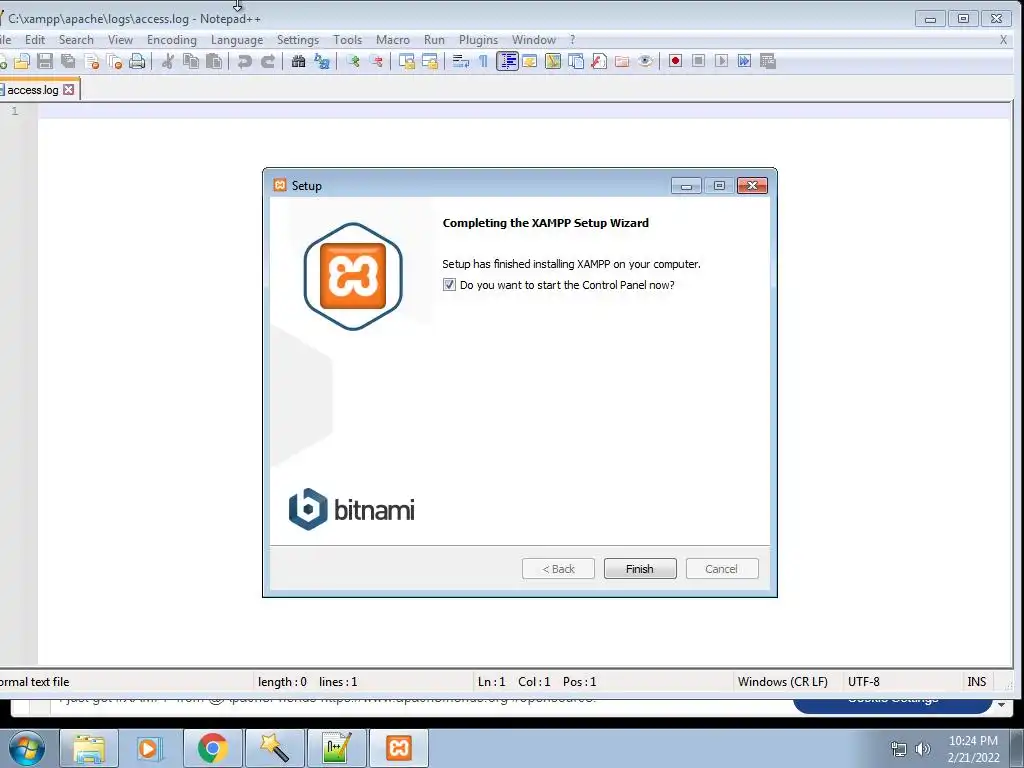Open the Windows Start button
Image resolution: width=1024 pixels, height=768 pixels.
[x=27, y=748]
